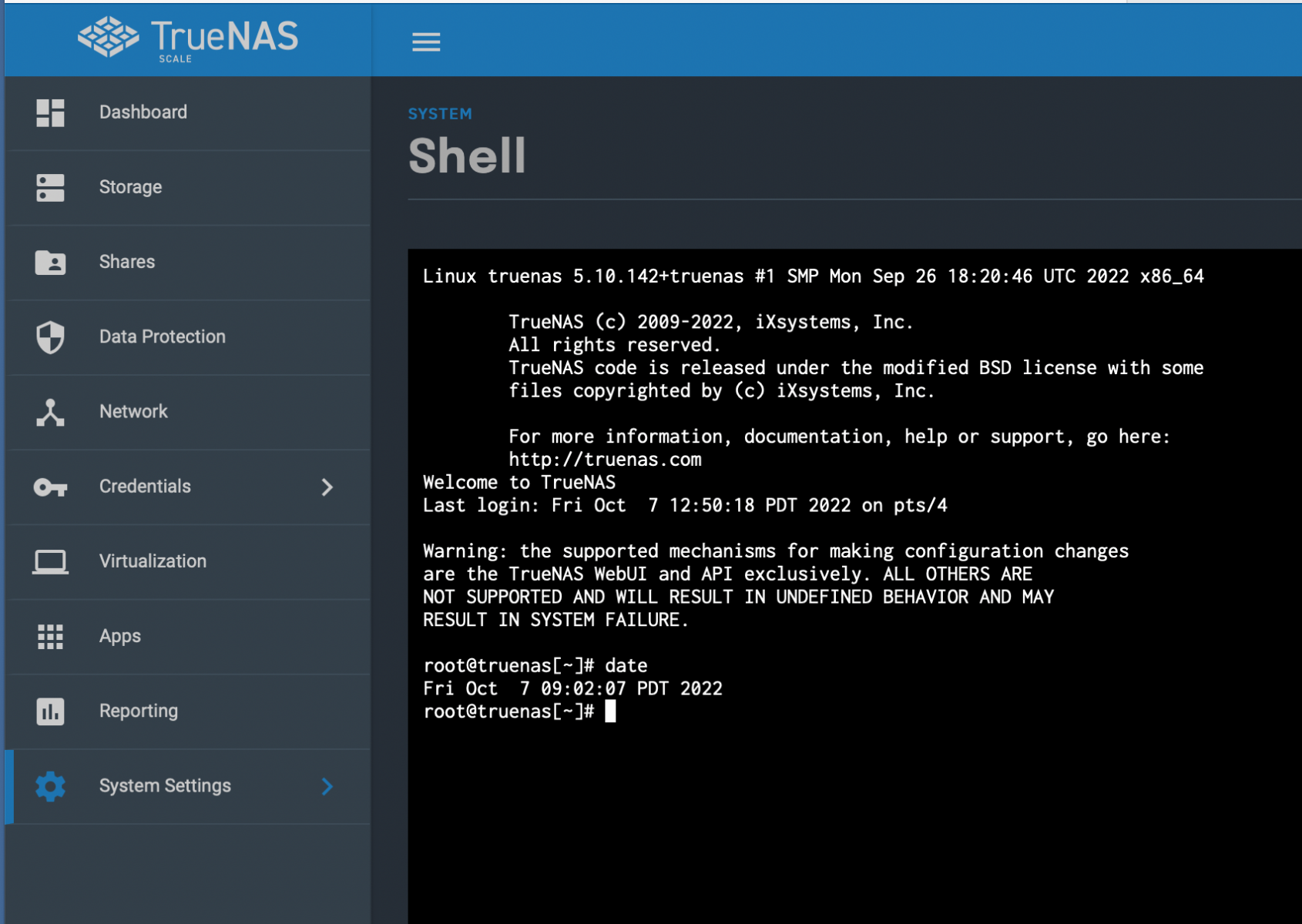
Task: Click the Virtualization laptop icon
Action: tap(50, 561)
